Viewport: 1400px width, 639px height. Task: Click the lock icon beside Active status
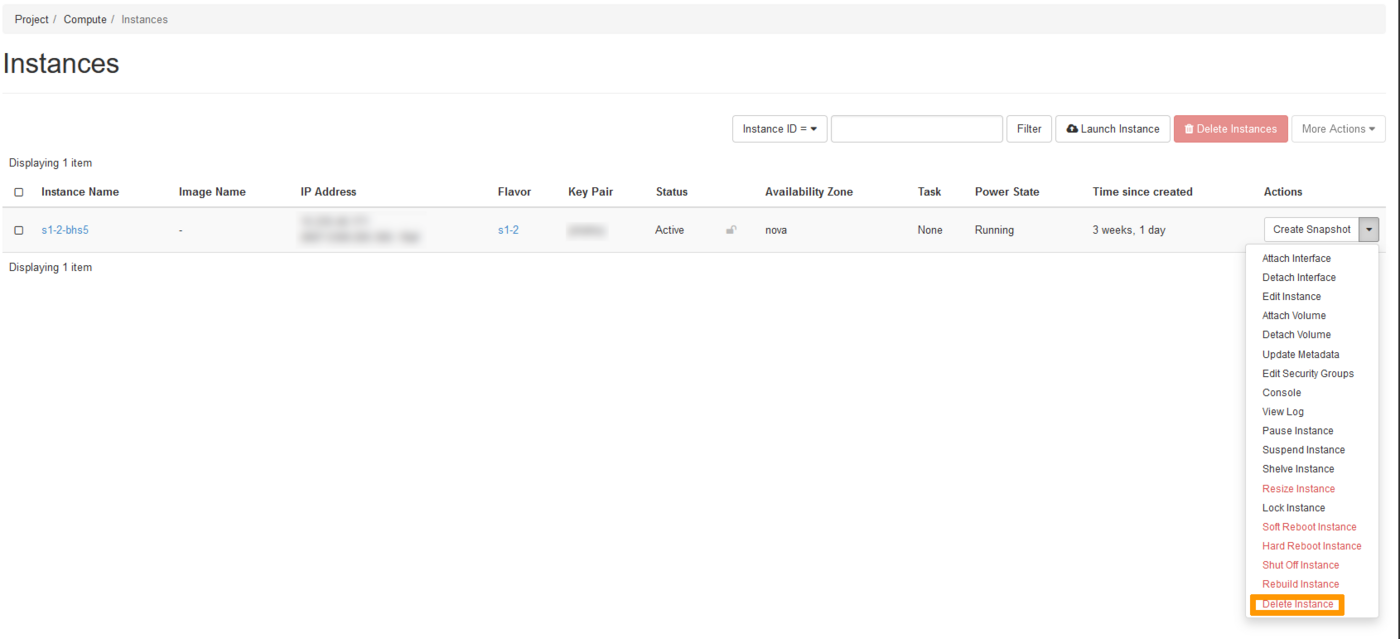point(731,230)
